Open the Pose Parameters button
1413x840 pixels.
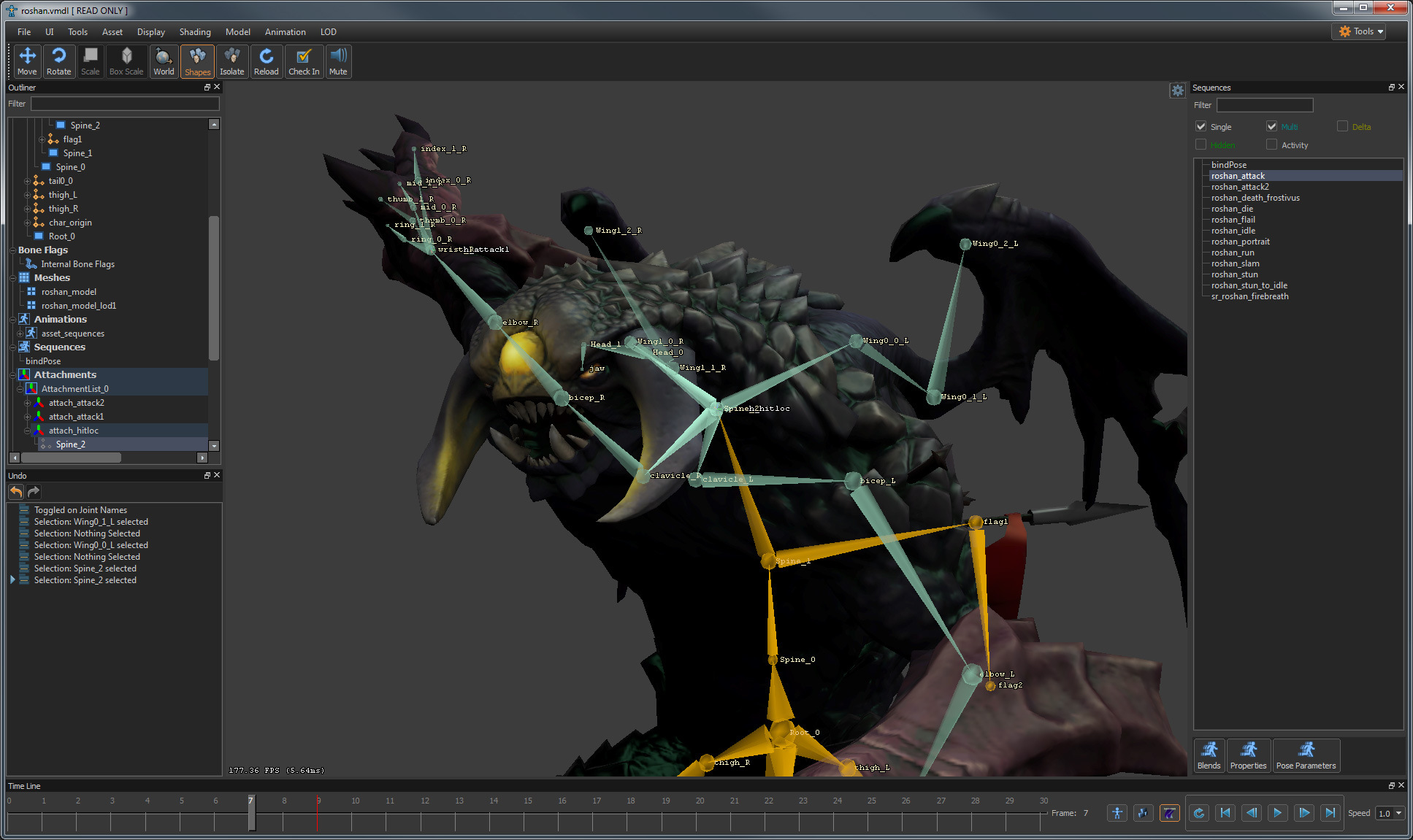coord(1306,755)
